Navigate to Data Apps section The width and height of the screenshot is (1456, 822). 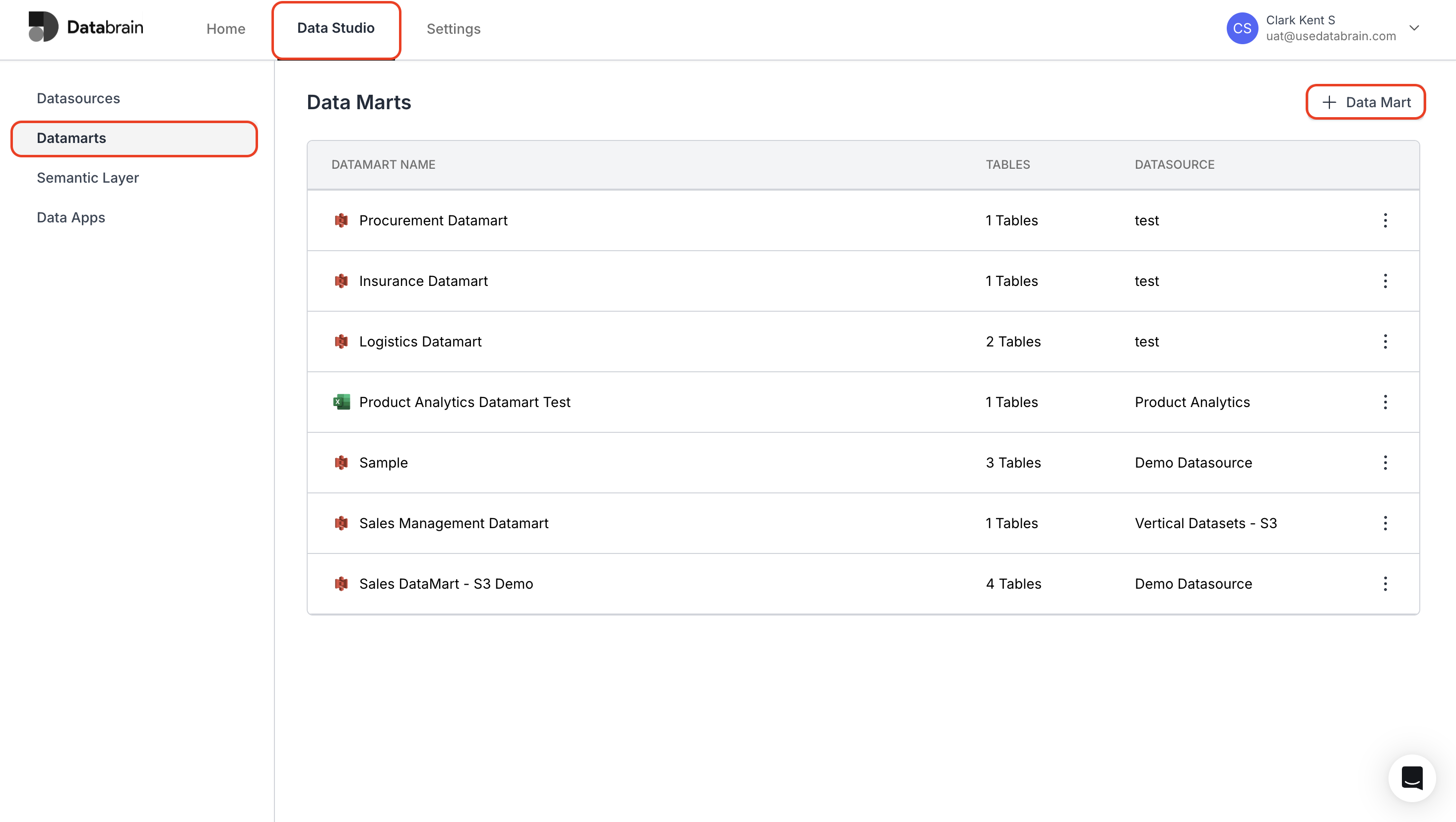click(70, 217)
